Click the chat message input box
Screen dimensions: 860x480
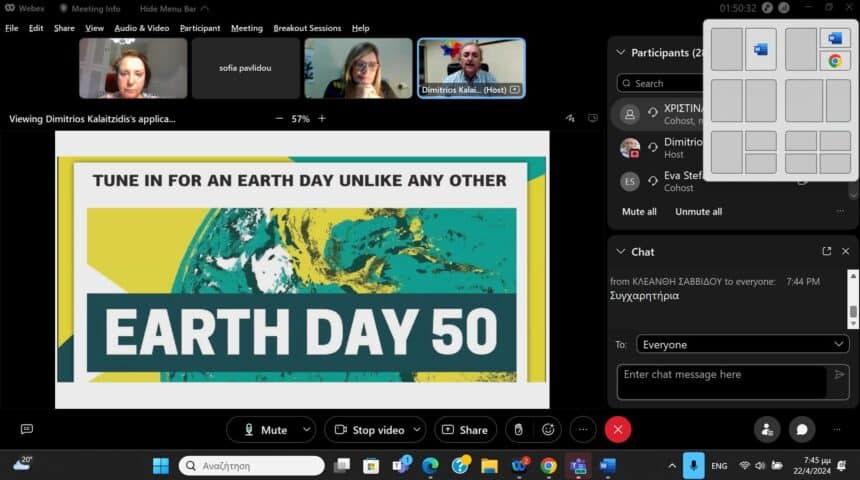coord(722,381)
